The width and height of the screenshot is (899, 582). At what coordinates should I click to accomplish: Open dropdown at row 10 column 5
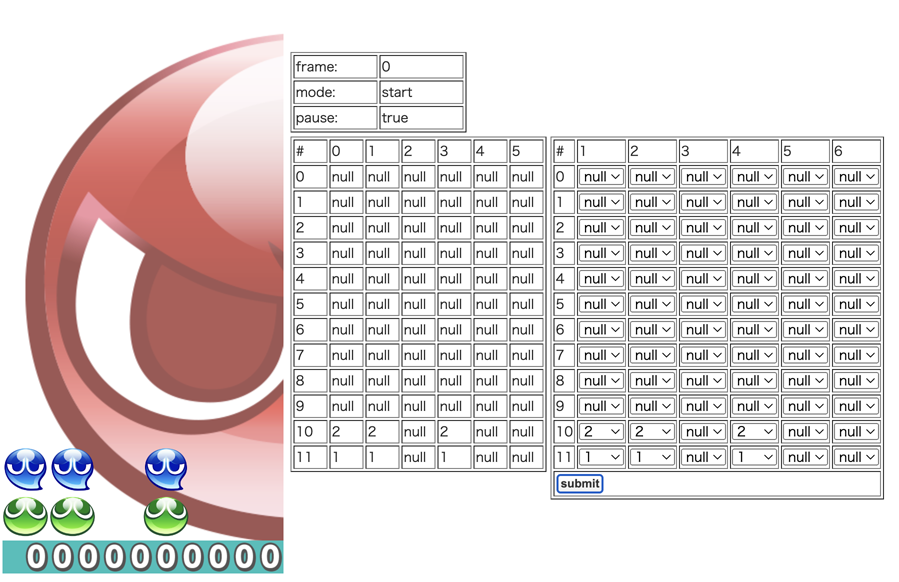tap(805, 431)
